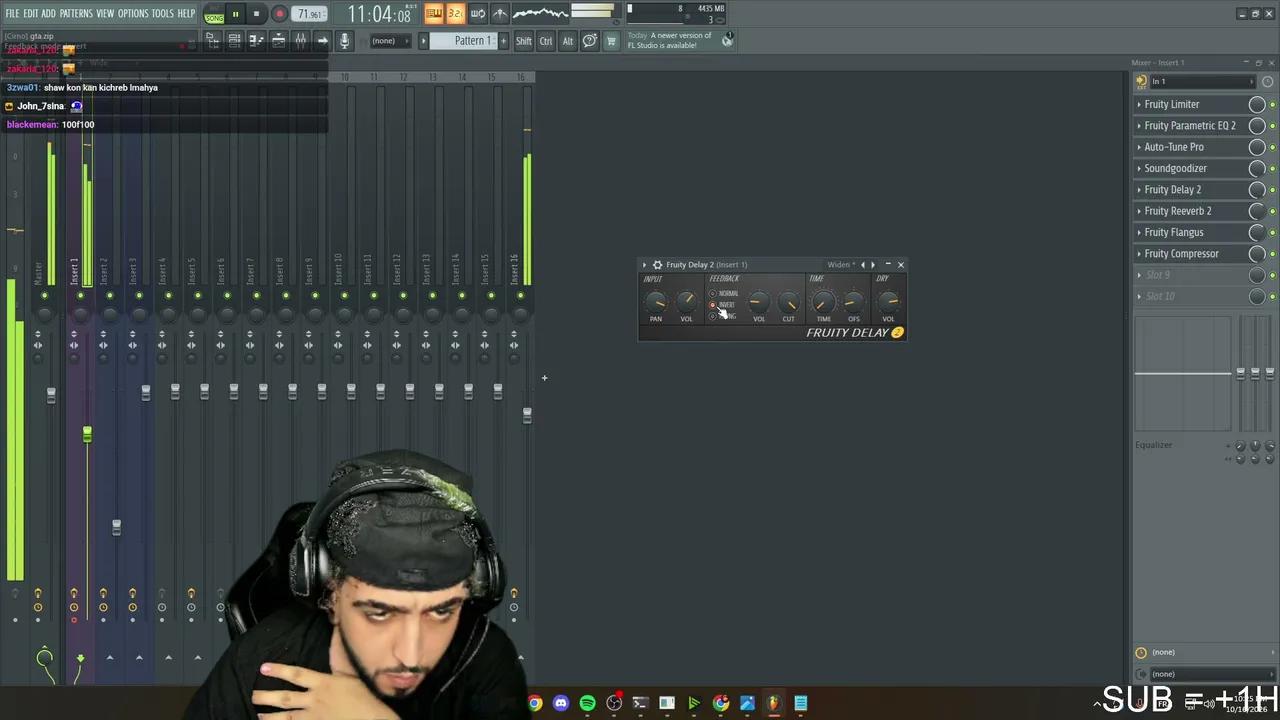Expand the Fruity Compressor slot arrow
This screenshot has width=1280, height=720.
coord(1139,254)
